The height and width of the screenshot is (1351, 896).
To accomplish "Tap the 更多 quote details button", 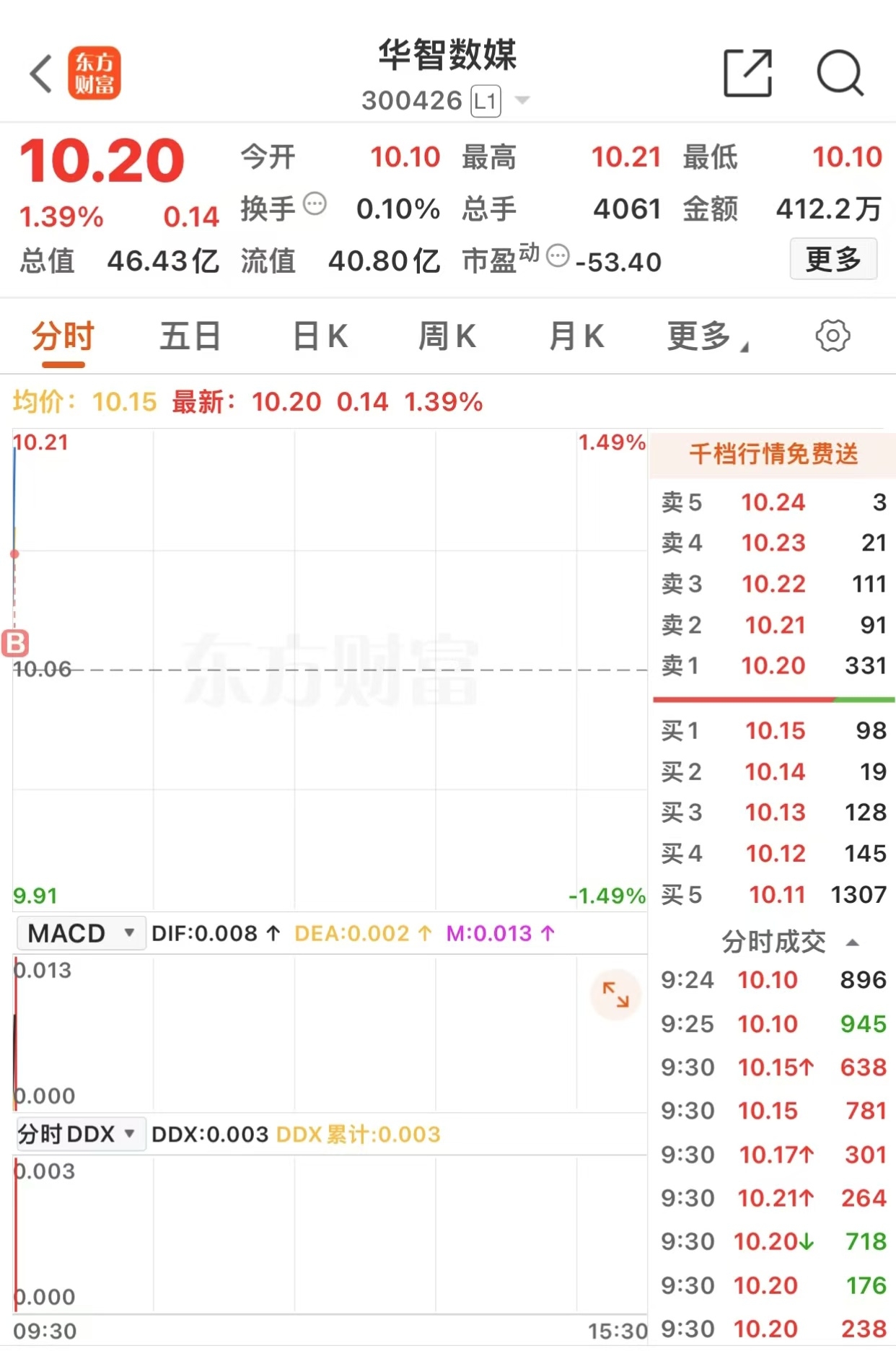I will (833, 258).
